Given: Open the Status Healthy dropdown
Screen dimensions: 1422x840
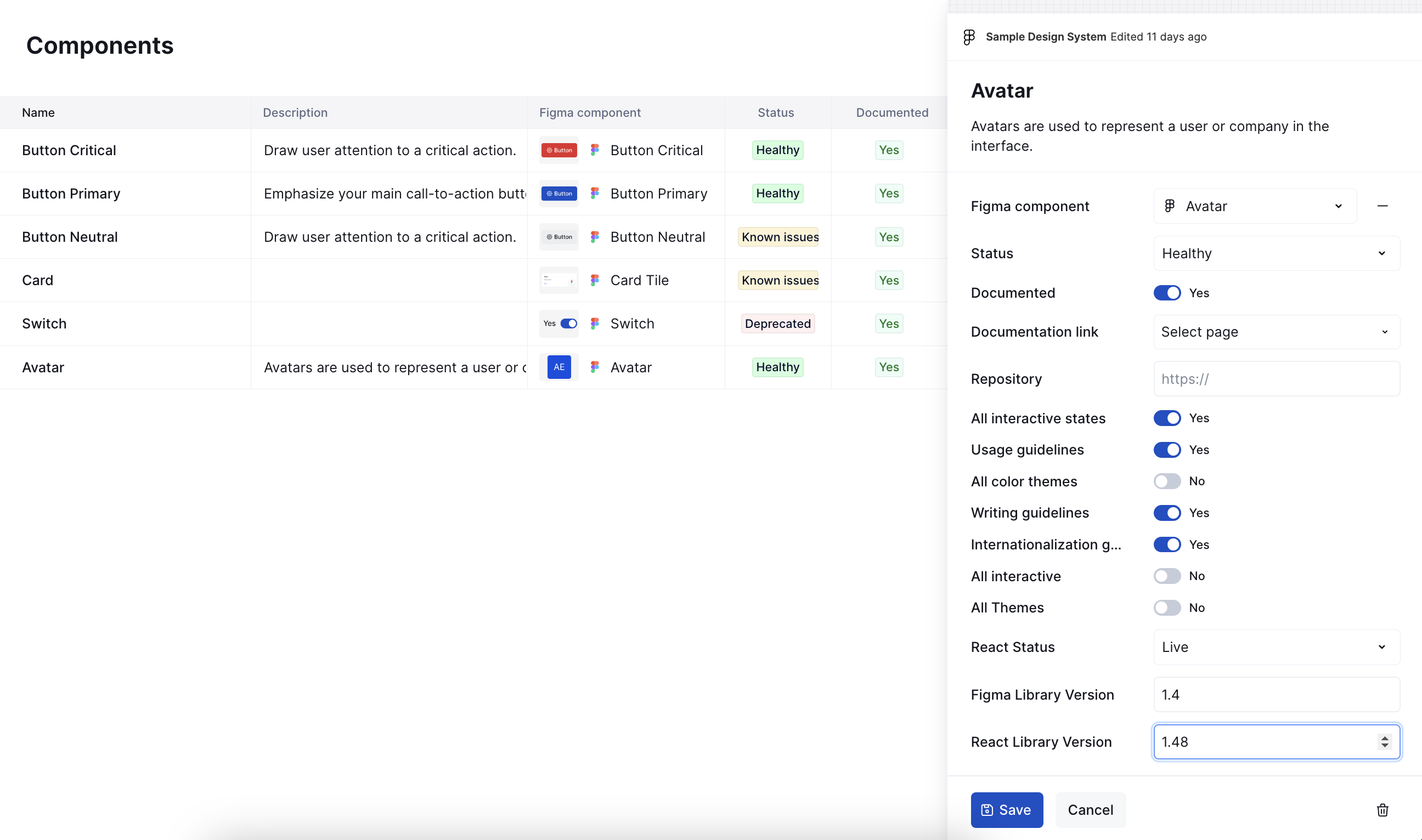Looking at the screenshot, I should tap(1277, 253).
